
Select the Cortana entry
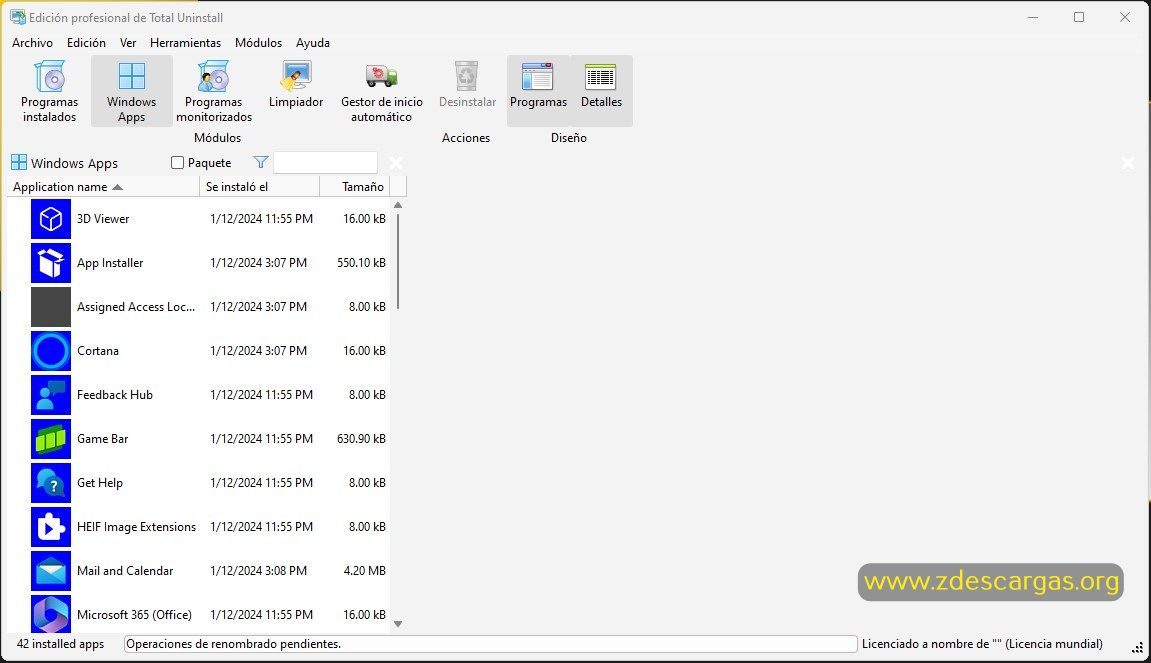pos(98,351)
